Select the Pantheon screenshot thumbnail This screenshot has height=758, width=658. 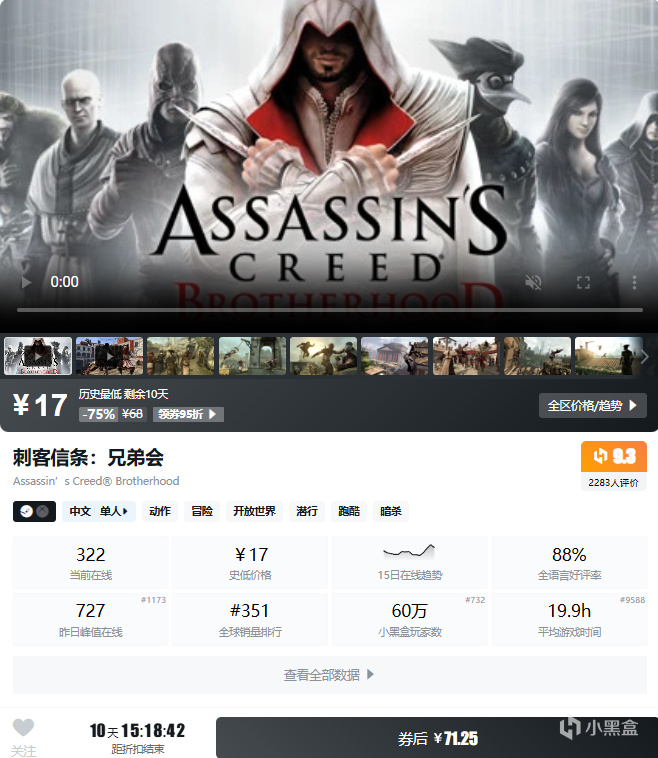pyautogui.click(x=395, y=356)
